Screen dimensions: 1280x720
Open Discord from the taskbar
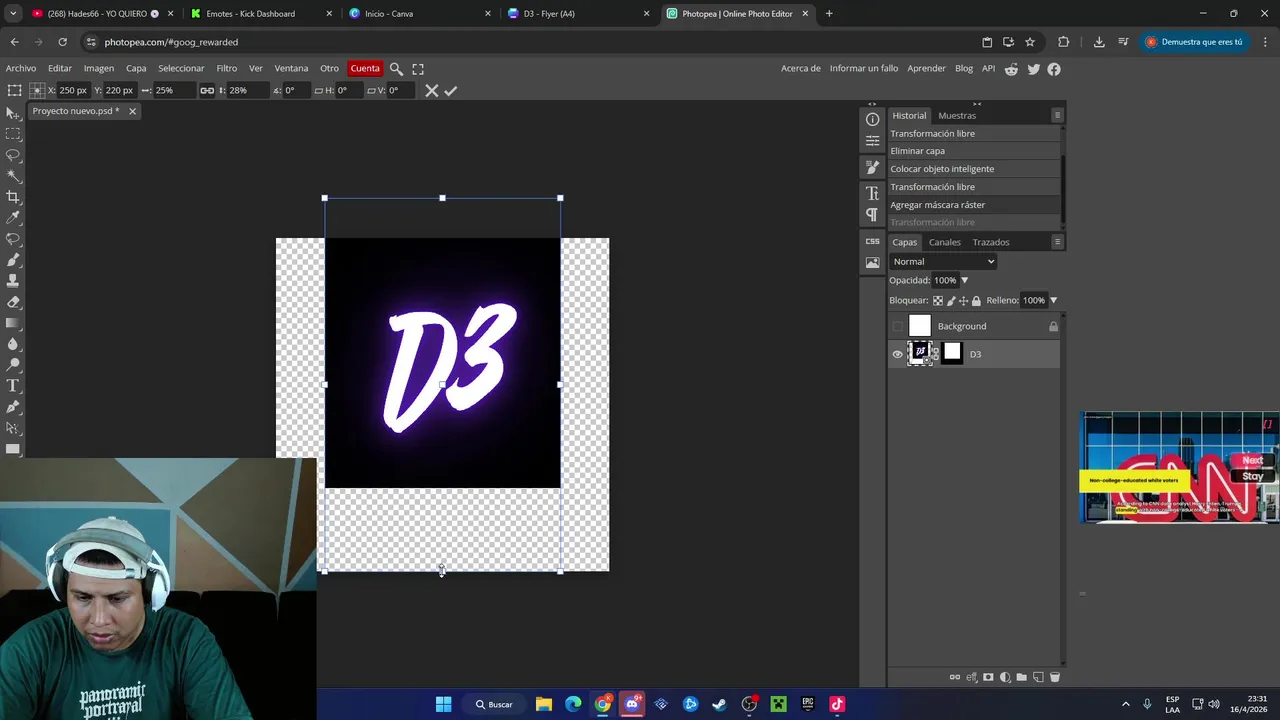pos(632,704)
